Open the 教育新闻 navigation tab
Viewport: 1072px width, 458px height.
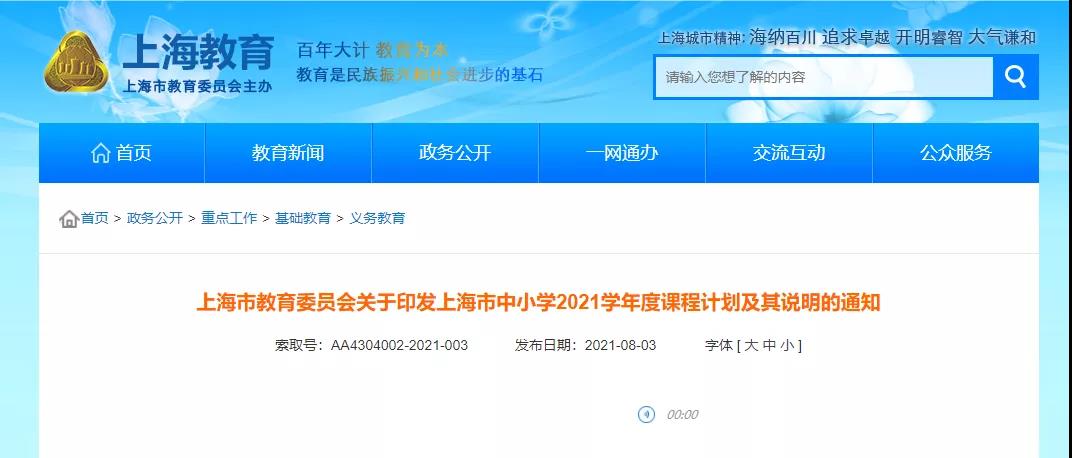288,152
